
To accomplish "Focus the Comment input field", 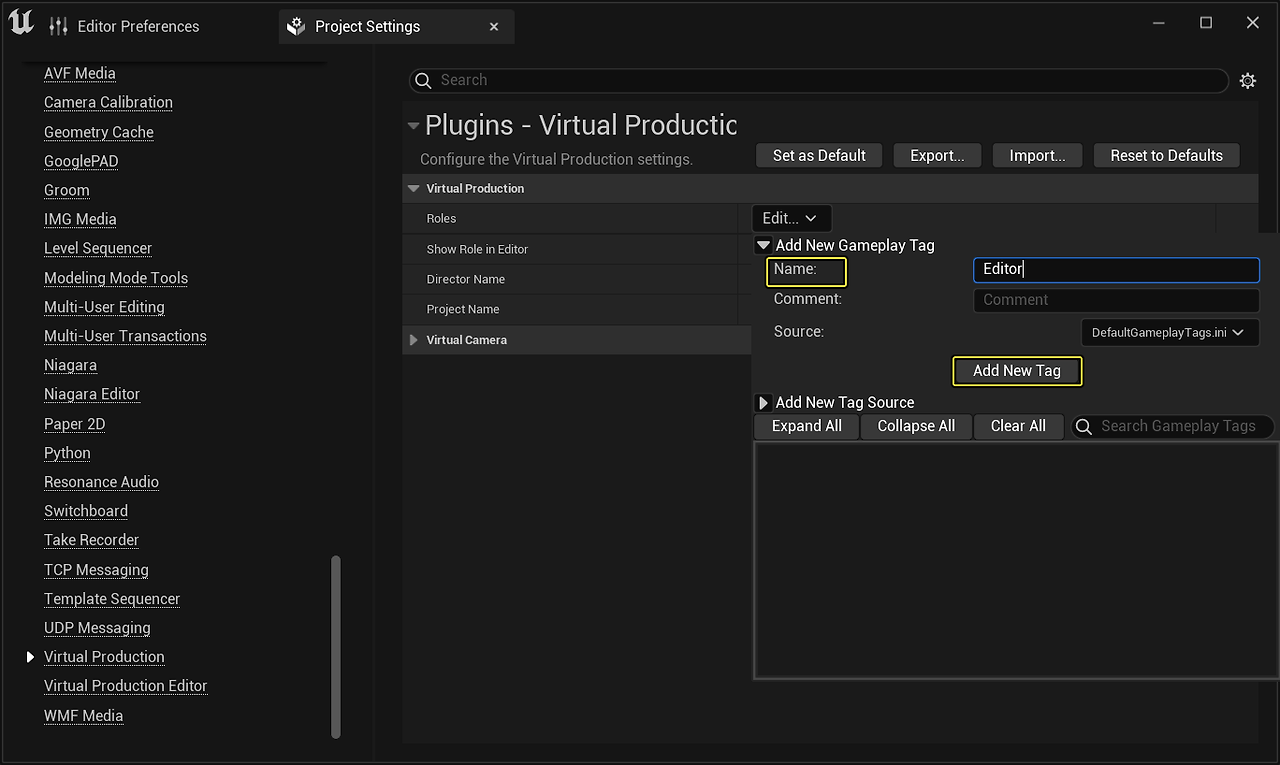I will click(x=1116, y=300).
